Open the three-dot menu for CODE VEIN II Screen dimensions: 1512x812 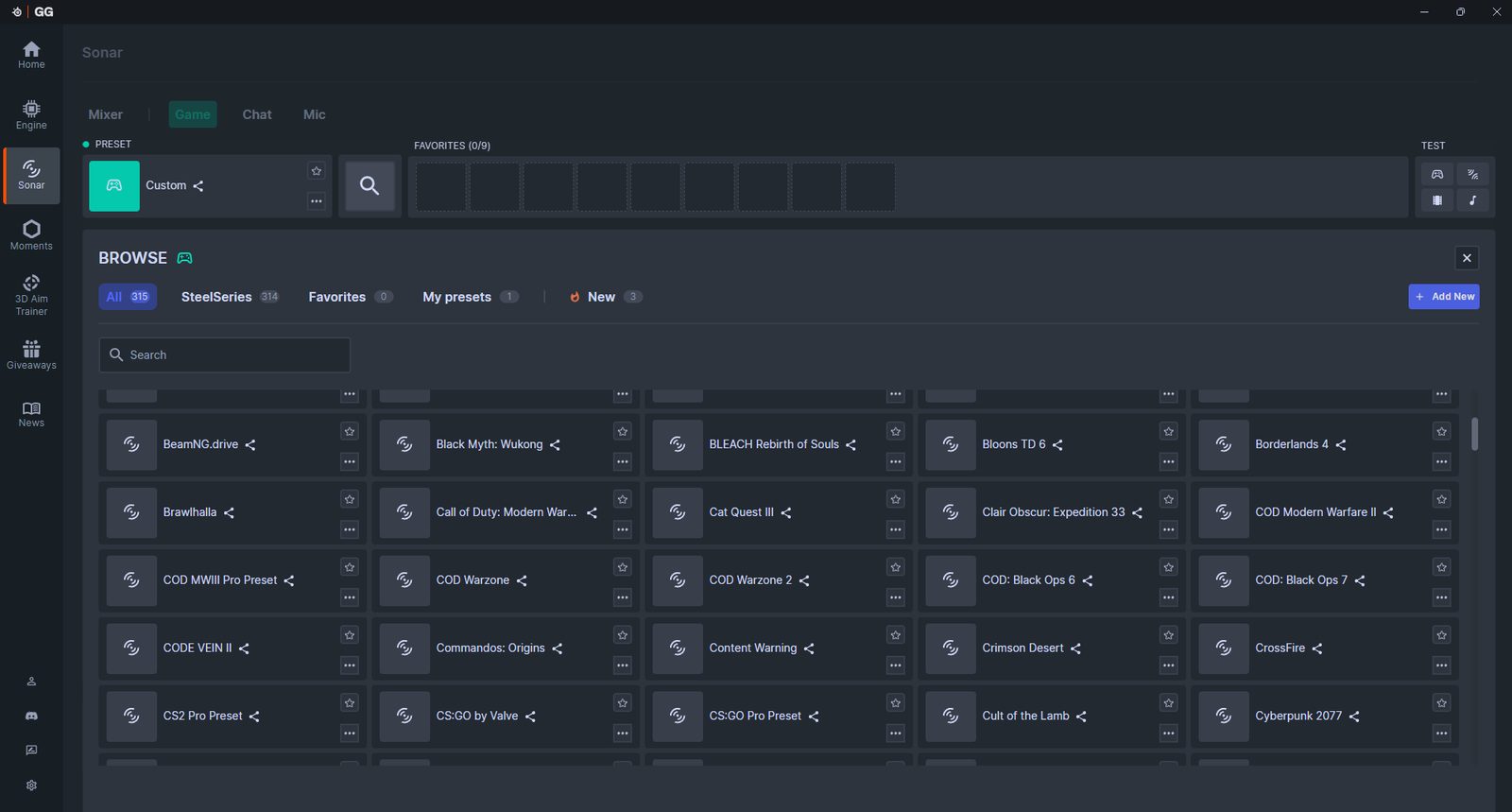(x=350, y=665)
